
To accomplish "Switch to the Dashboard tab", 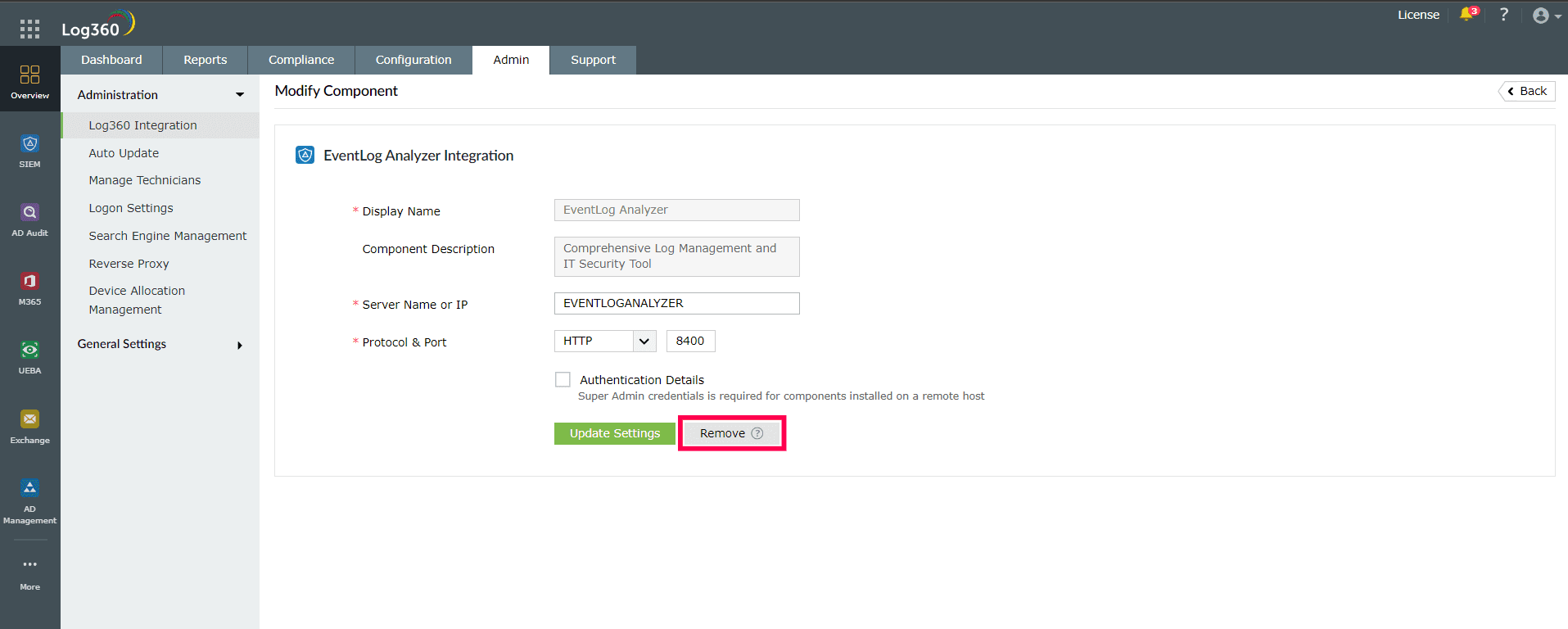I will pos(111,60).
